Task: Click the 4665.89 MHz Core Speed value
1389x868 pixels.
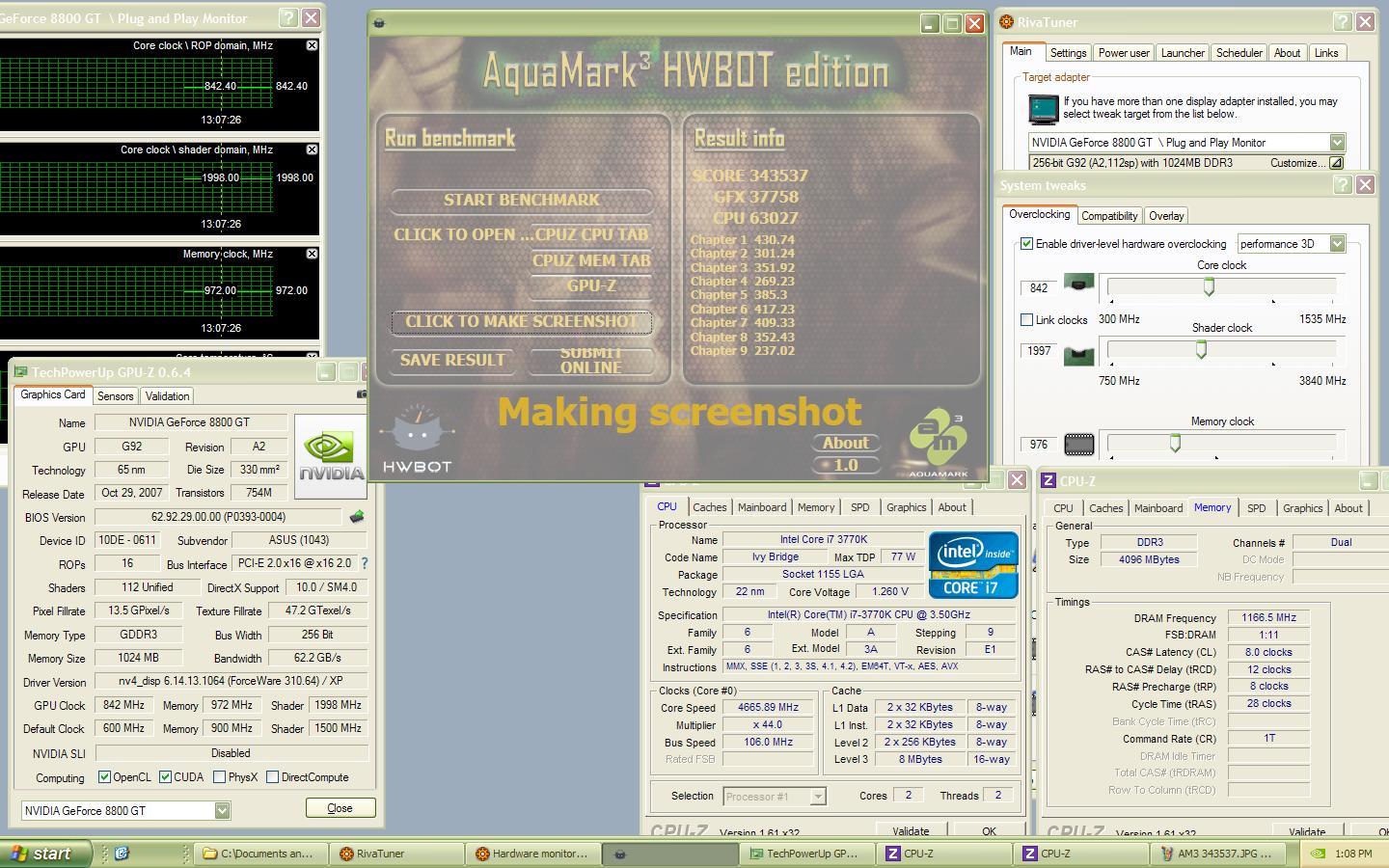Action: coord(768,707)
